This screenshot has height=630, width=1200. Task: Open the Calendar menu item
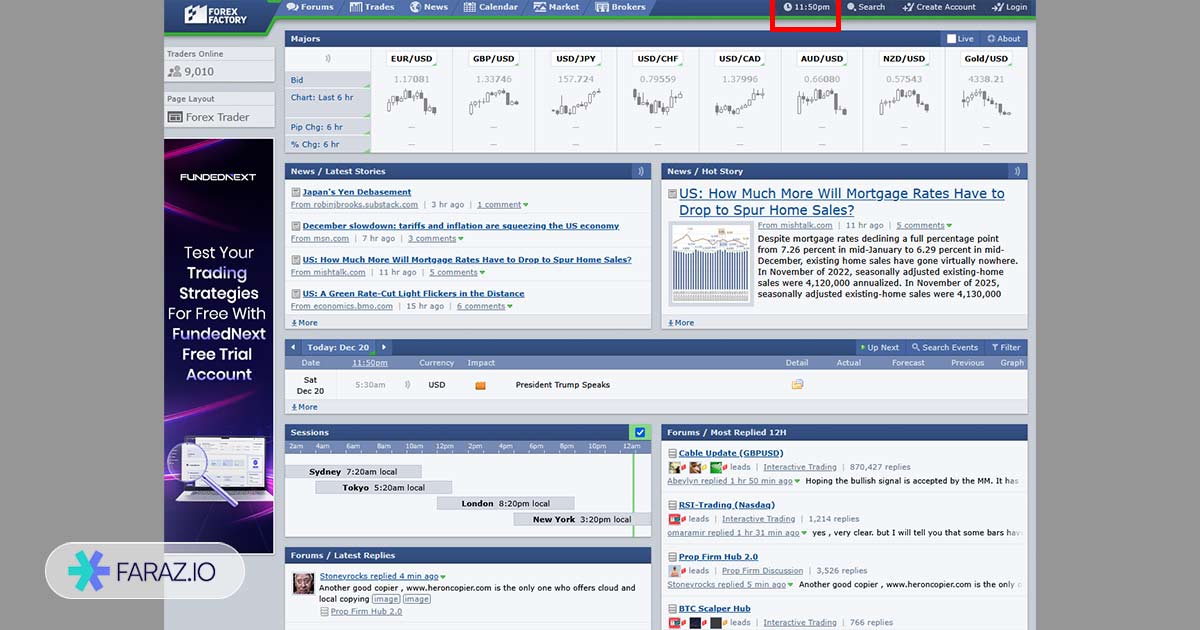click(490, 7)
